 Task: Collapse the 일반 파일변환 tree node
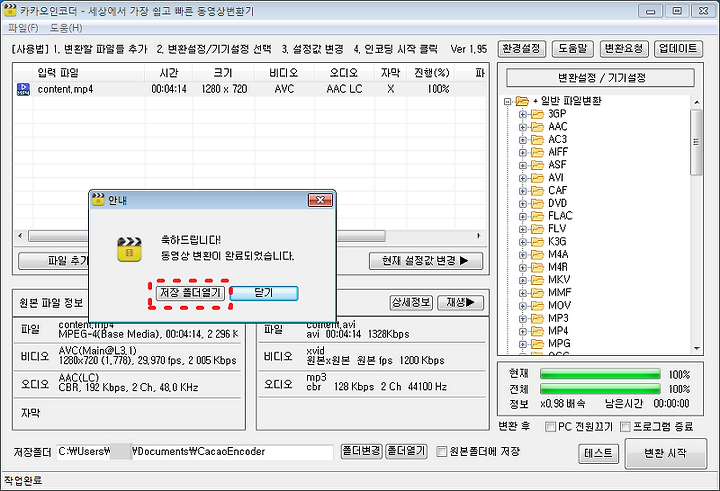[x=508, y=102]
